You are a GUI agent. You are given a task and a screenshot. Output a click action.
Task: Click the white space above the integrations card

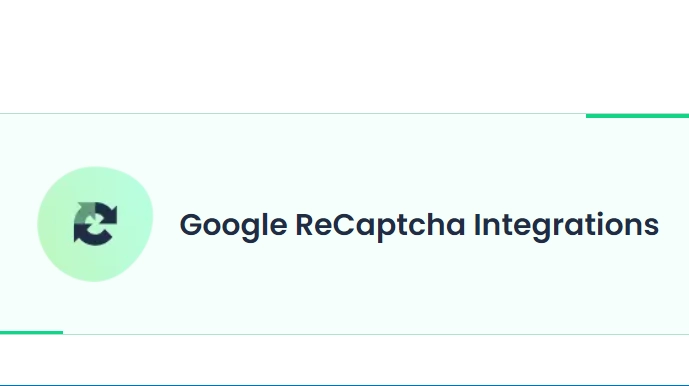point(344,56)
